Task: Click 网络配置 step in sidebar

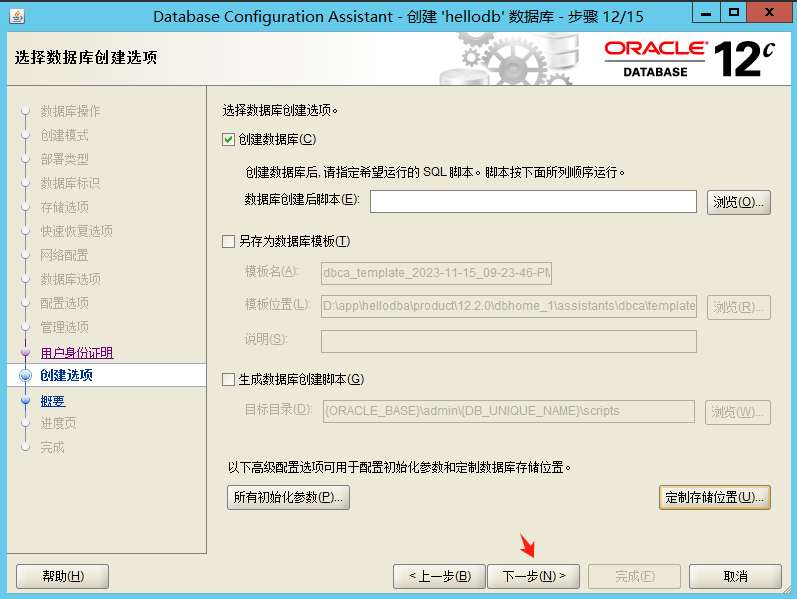Action: pos(64,255)
